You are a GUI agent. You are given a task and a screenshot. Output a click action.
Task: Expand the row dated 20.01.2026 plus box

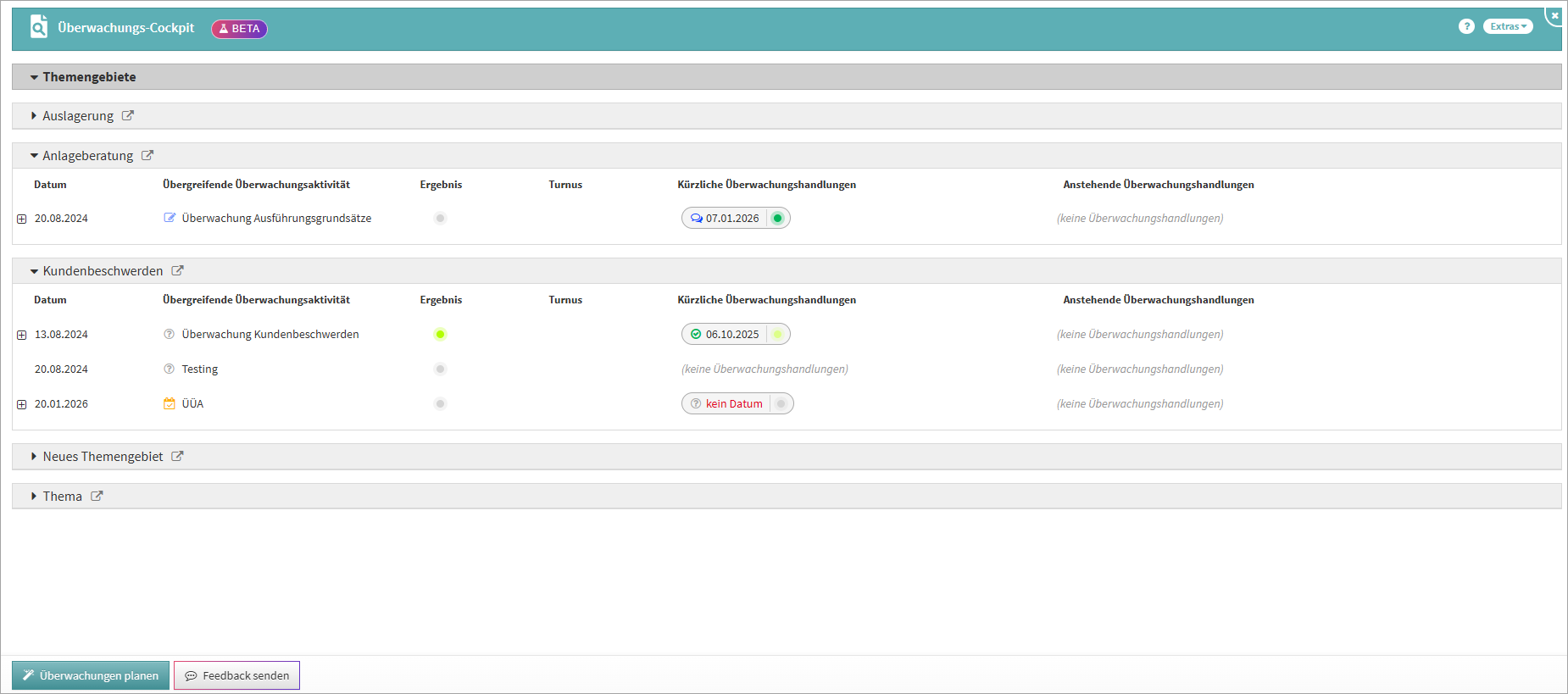click(x=22, y=404)
